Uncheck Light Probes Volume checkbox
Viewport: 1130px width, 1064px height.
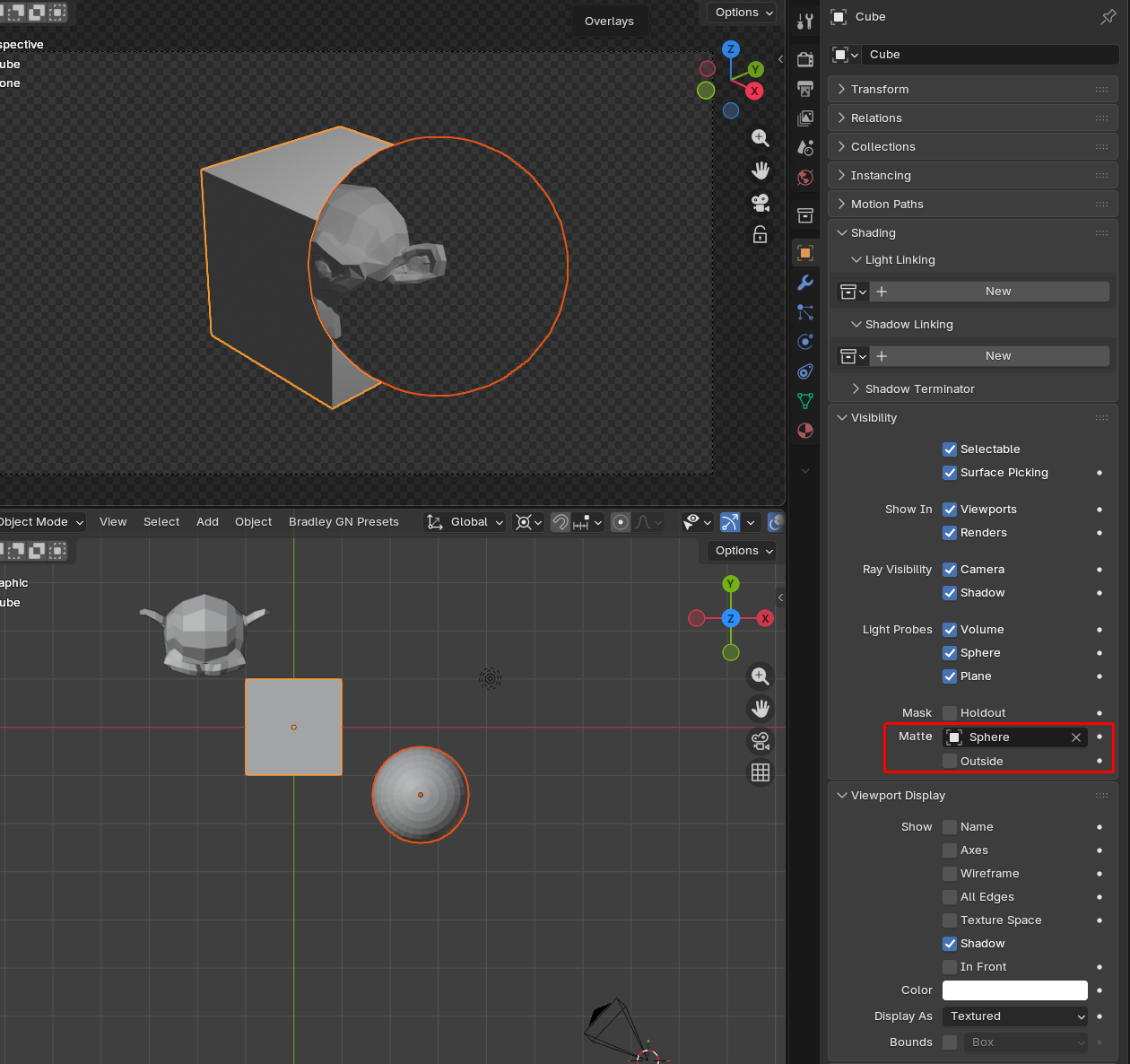coord(950,630)
